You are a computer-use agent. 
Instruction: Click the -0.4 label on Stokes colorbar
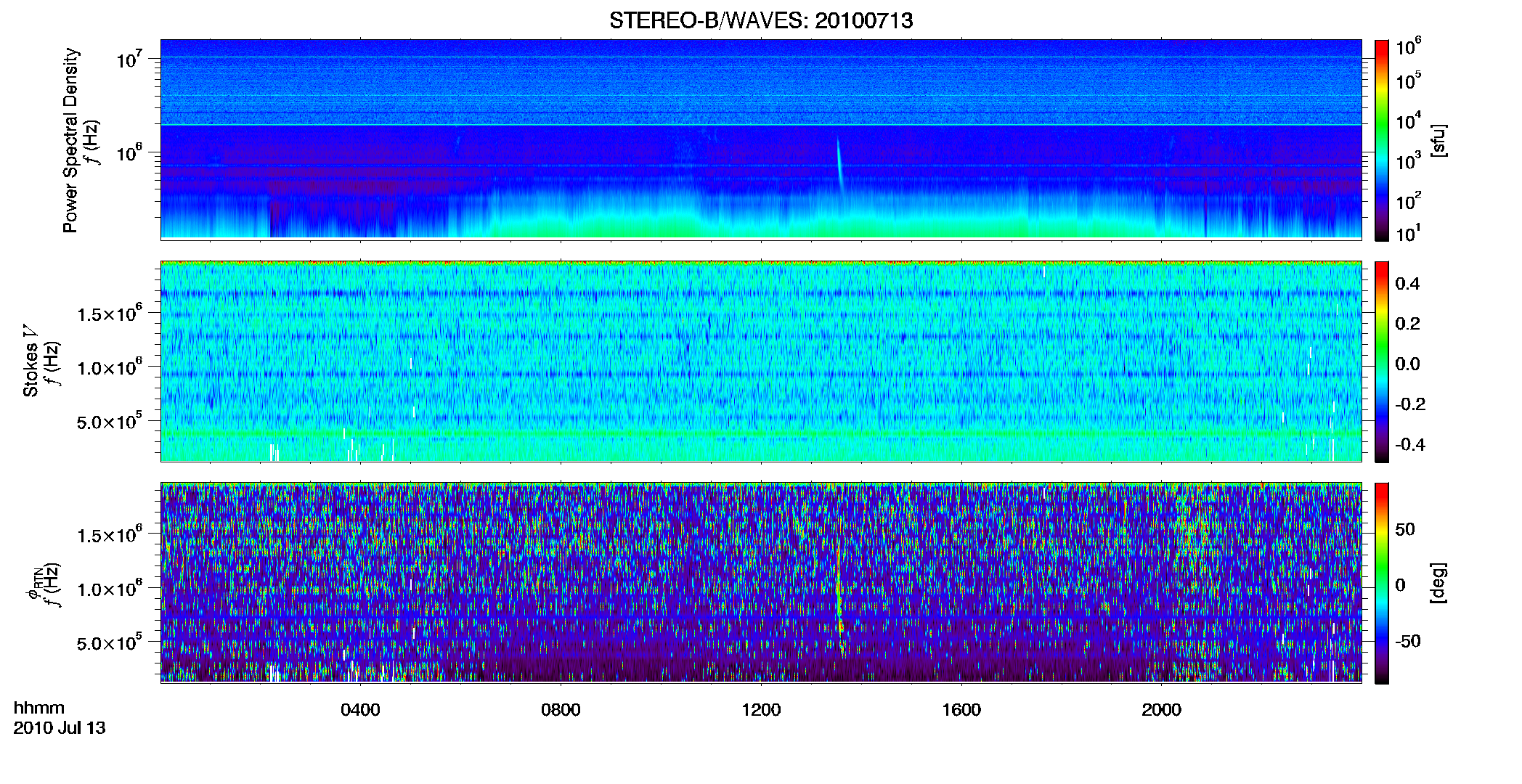(x=1410, y=444)
